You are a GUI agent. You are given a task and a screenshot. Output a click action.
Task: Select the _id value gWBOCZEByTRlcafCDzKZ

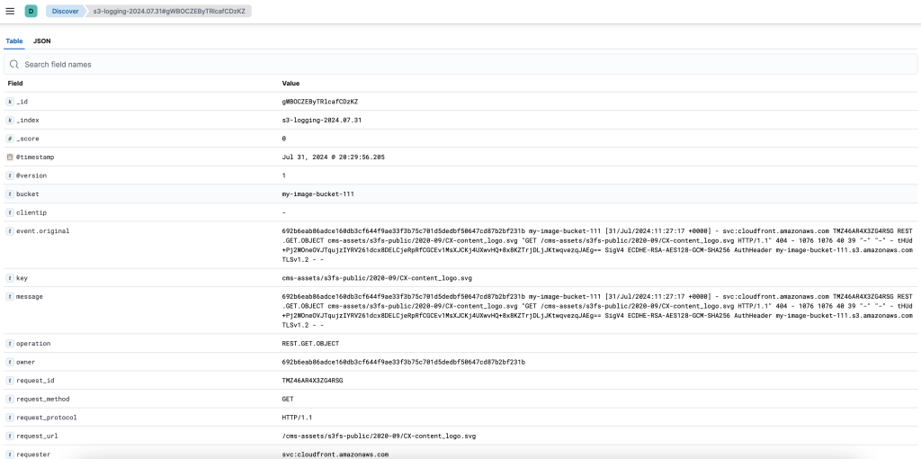[x=320, y=102]
